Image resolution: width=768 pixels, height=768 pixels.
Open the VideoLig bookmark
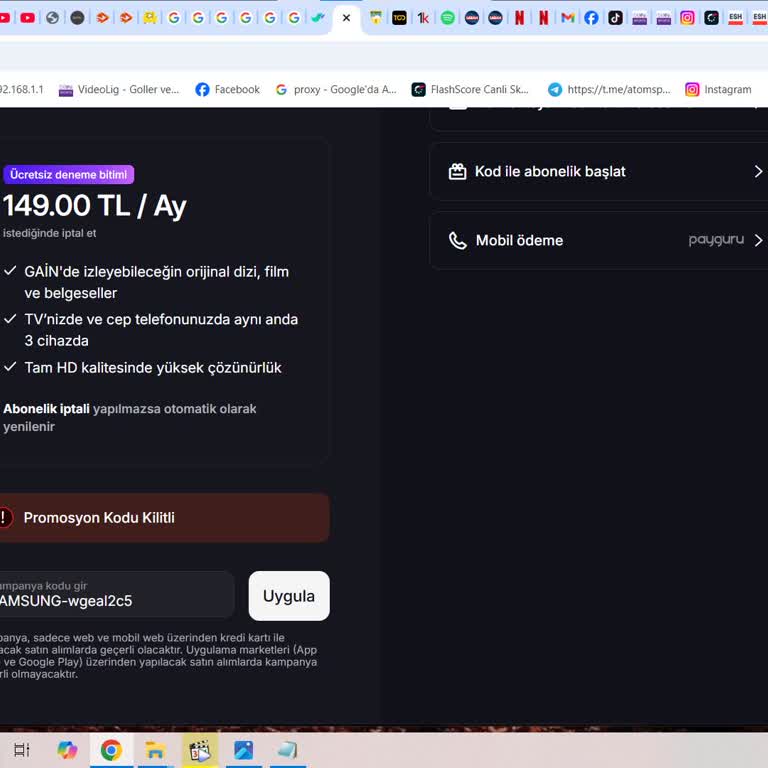click(119, 90)
